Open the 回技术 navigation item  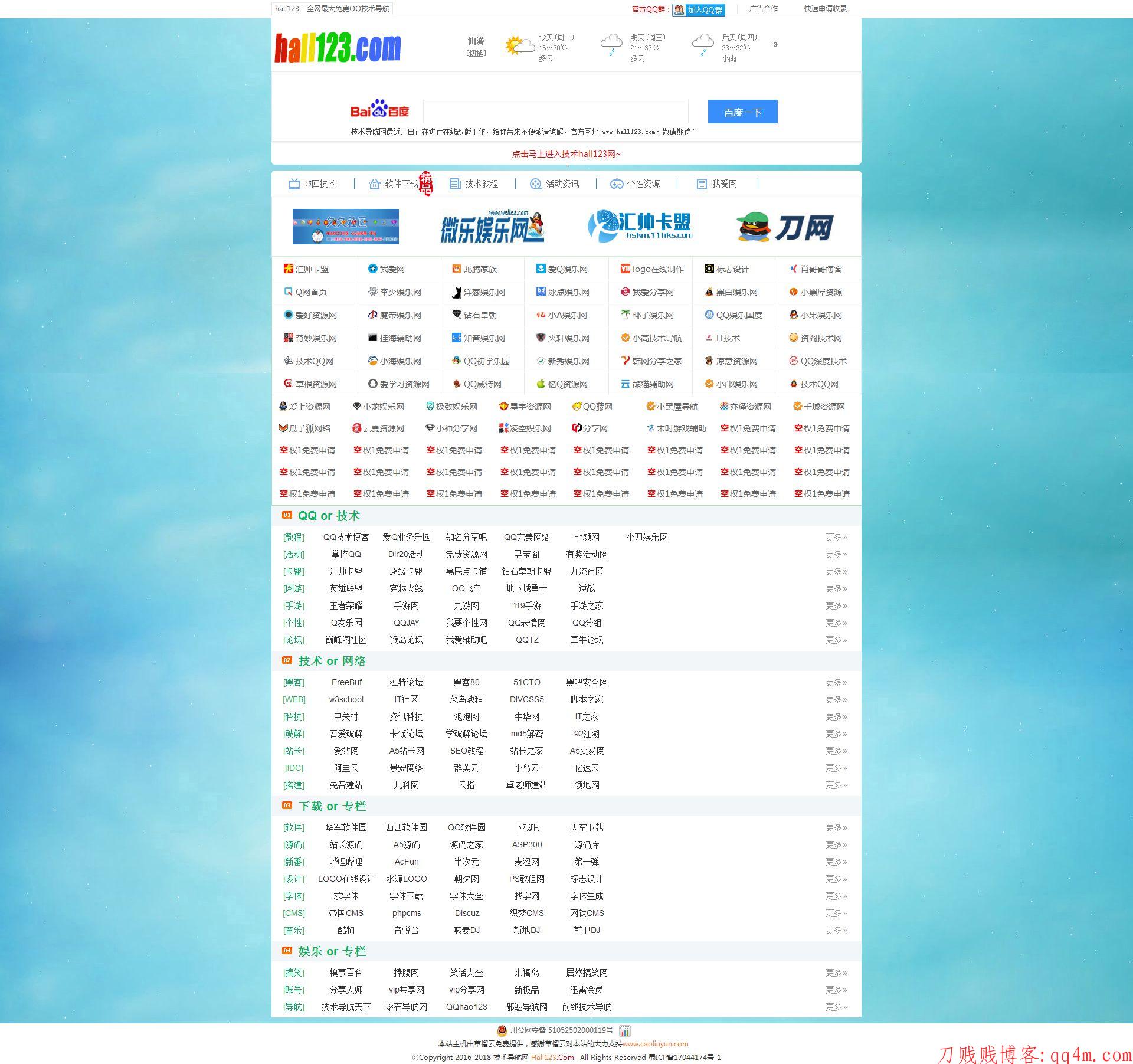[x=313, y=184]
